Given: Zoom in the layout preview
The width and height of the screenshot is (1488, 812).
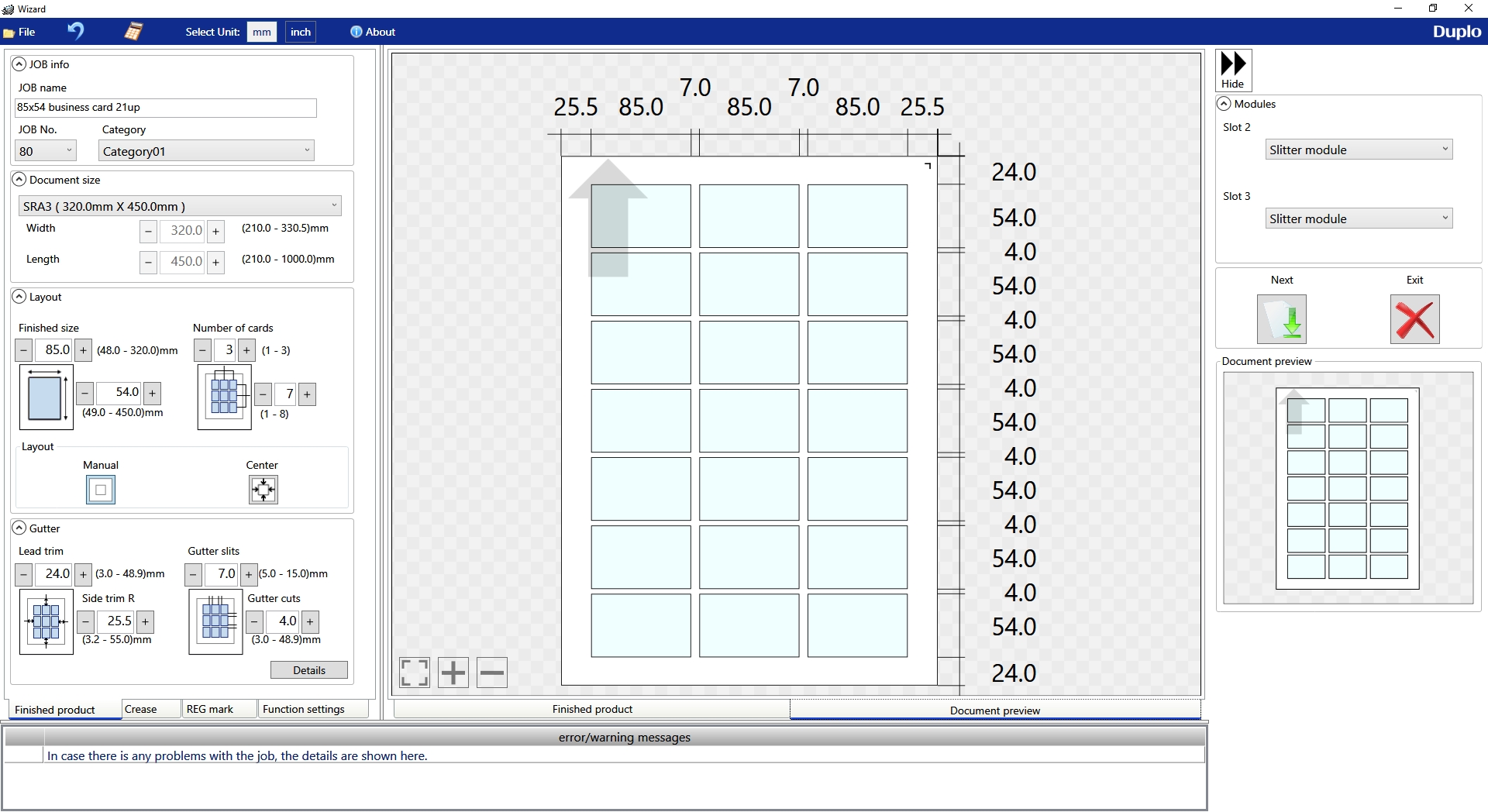Looking at the screenshot, I should tap(453, 673).
